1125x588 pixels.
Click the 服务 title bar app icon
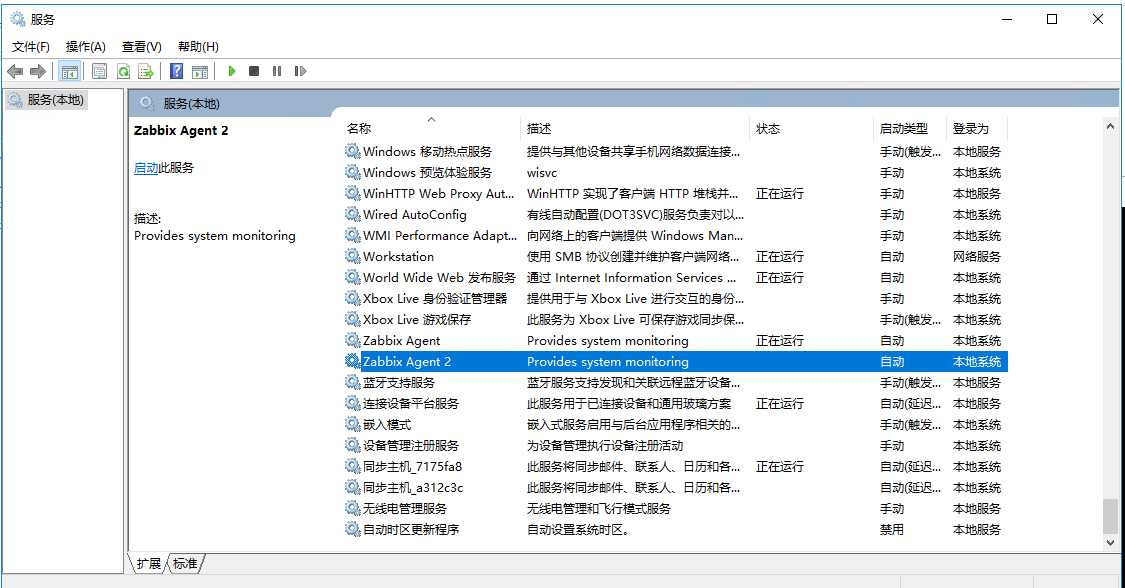[17, 19]
